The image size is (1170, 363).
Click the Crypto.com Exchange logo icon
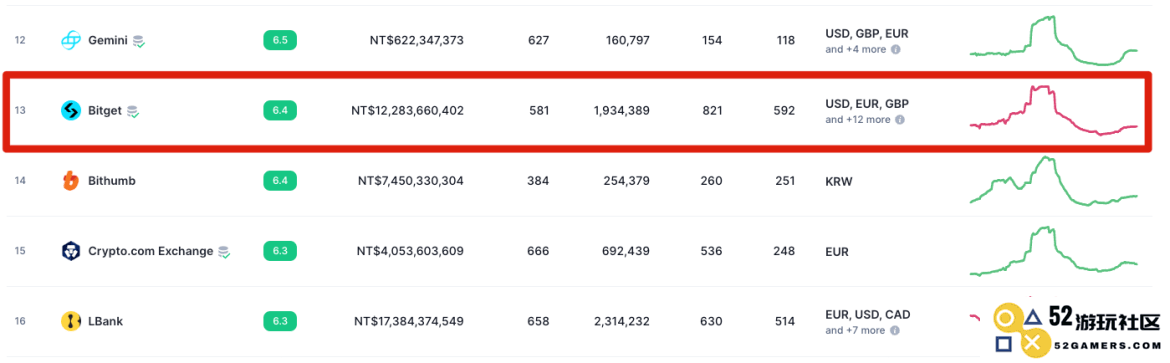71,251
